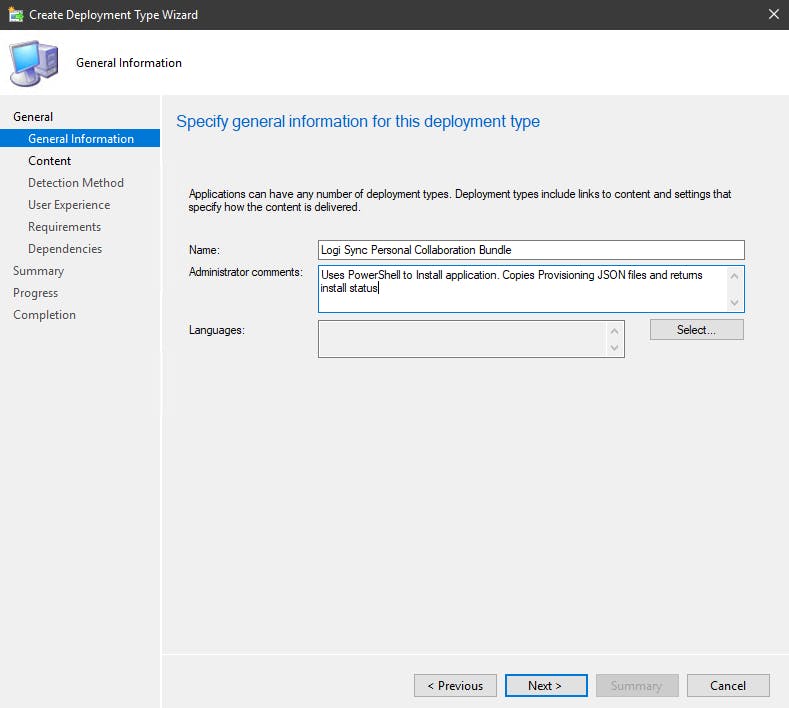Click the General section heading
The height and width of the screenshot is (708, 789).
[33, 117]
